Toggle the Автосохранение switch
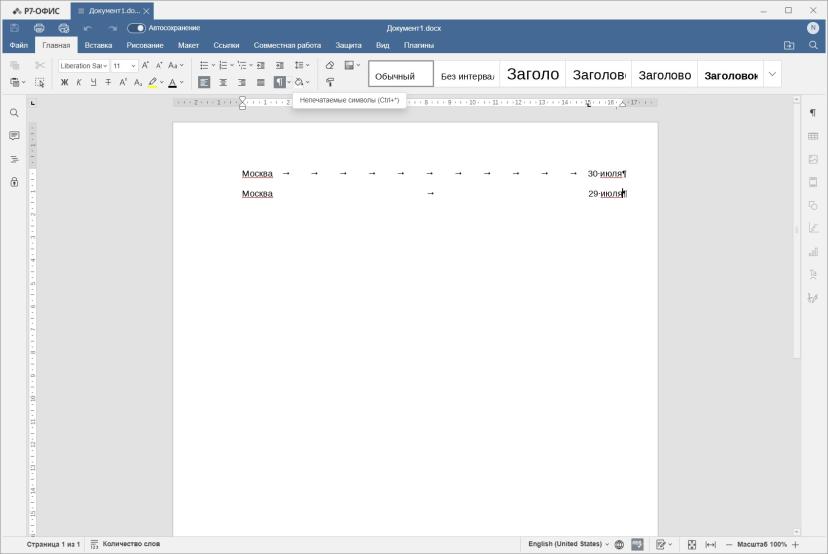The image size is (828, 554). 136,28
